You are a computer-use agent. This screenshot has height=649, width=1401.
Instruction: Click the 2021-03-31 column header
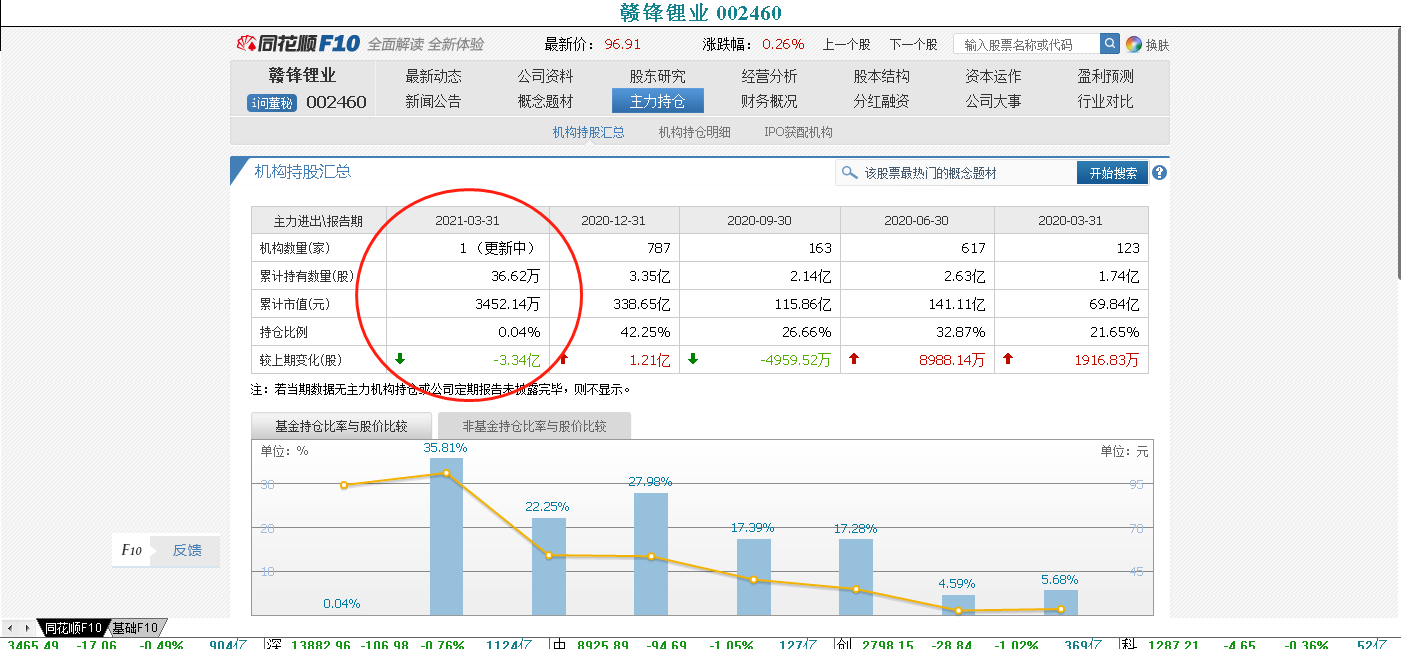point(467,221)
